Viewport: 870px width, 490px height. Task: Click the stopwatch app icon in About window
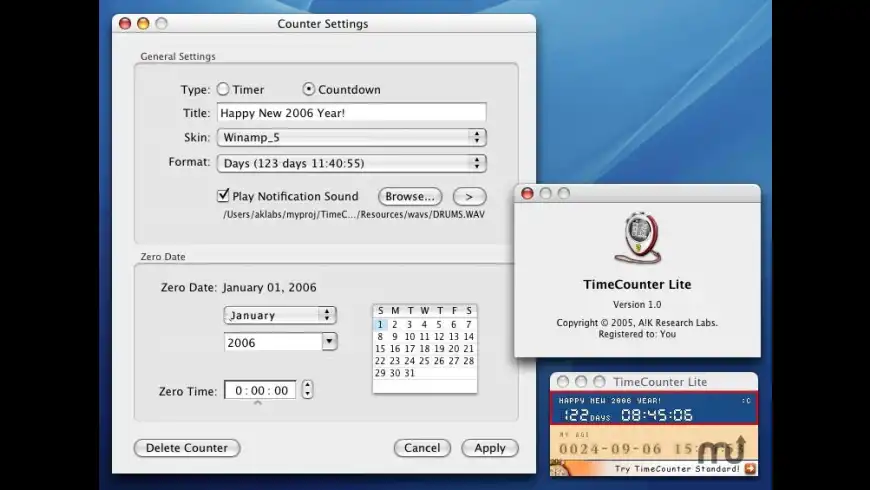pos(638,238)
